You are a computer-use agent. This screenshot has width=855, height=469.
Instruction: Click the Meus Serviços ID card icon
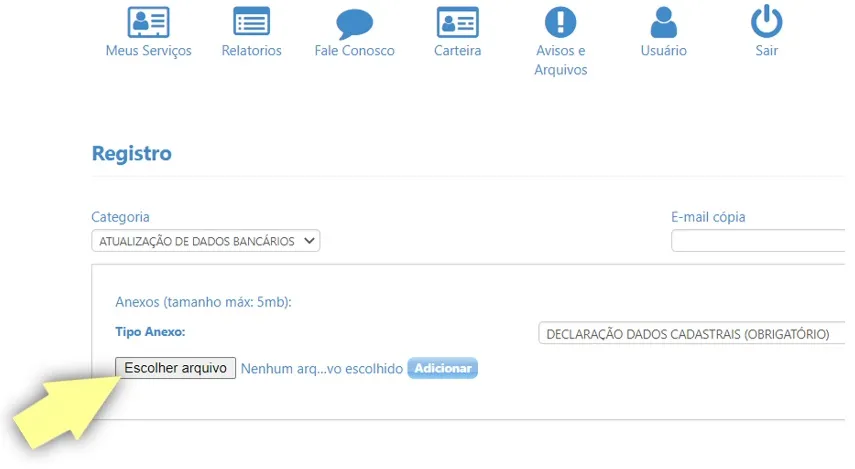pyautogui.click(x=148, y=22)
